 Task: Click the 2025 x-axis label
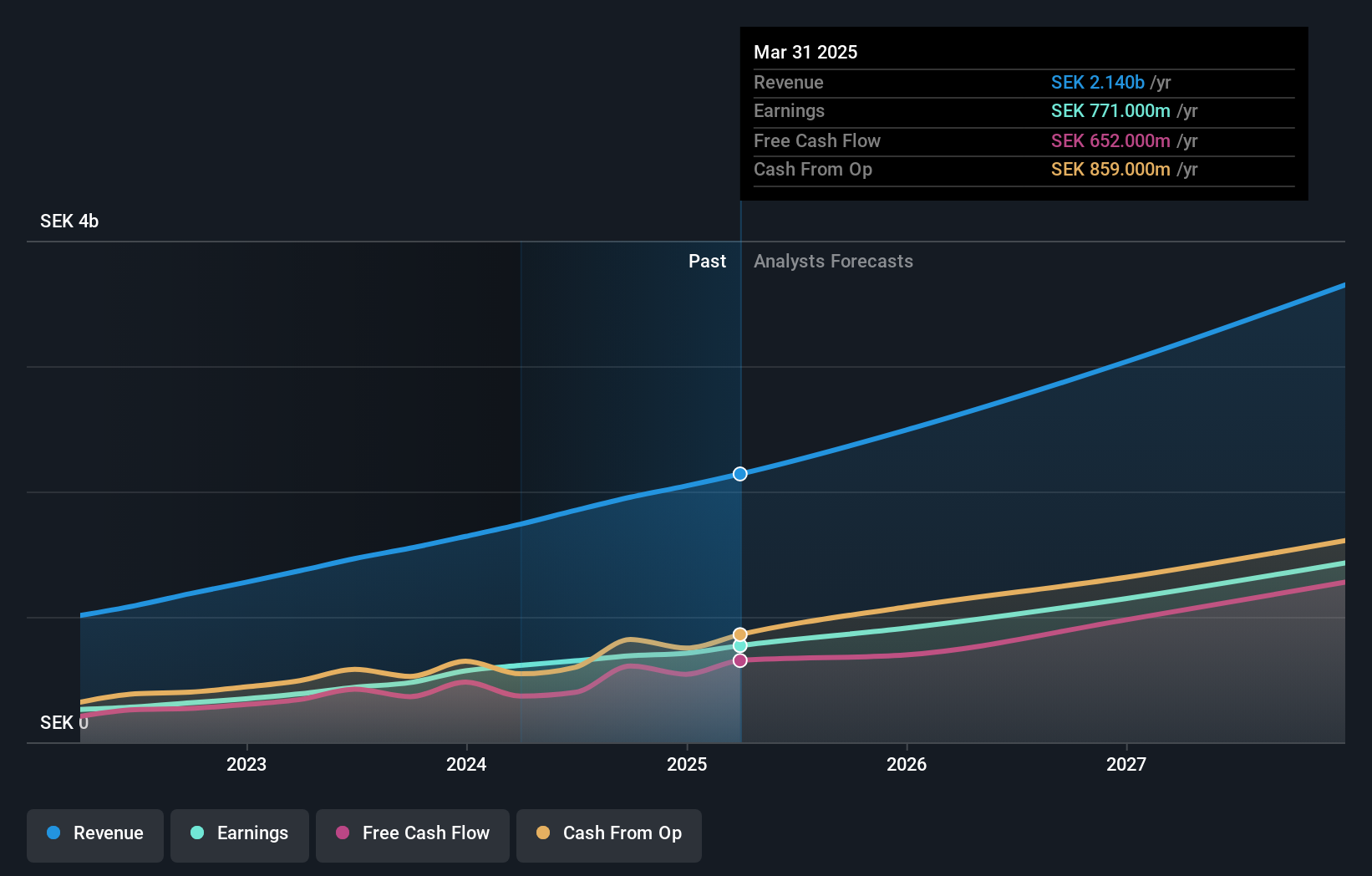click(687, 764)
